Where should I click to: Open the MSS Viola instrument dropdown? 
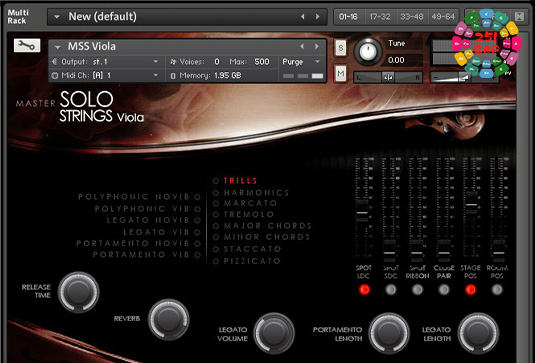(x=58, y=47)
